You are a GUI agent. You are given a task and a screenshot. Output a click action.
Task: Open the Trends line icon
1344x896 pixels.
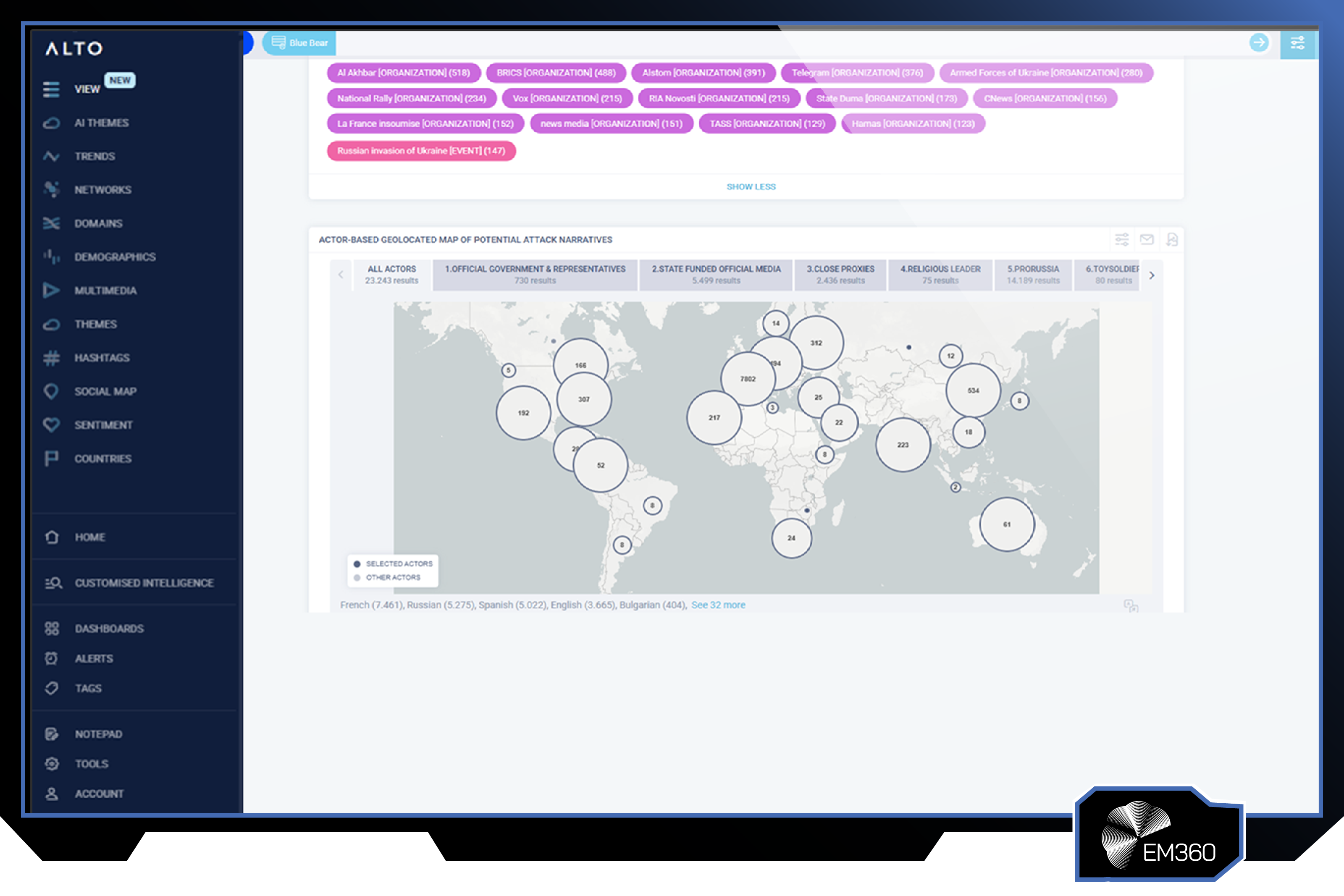51,157
